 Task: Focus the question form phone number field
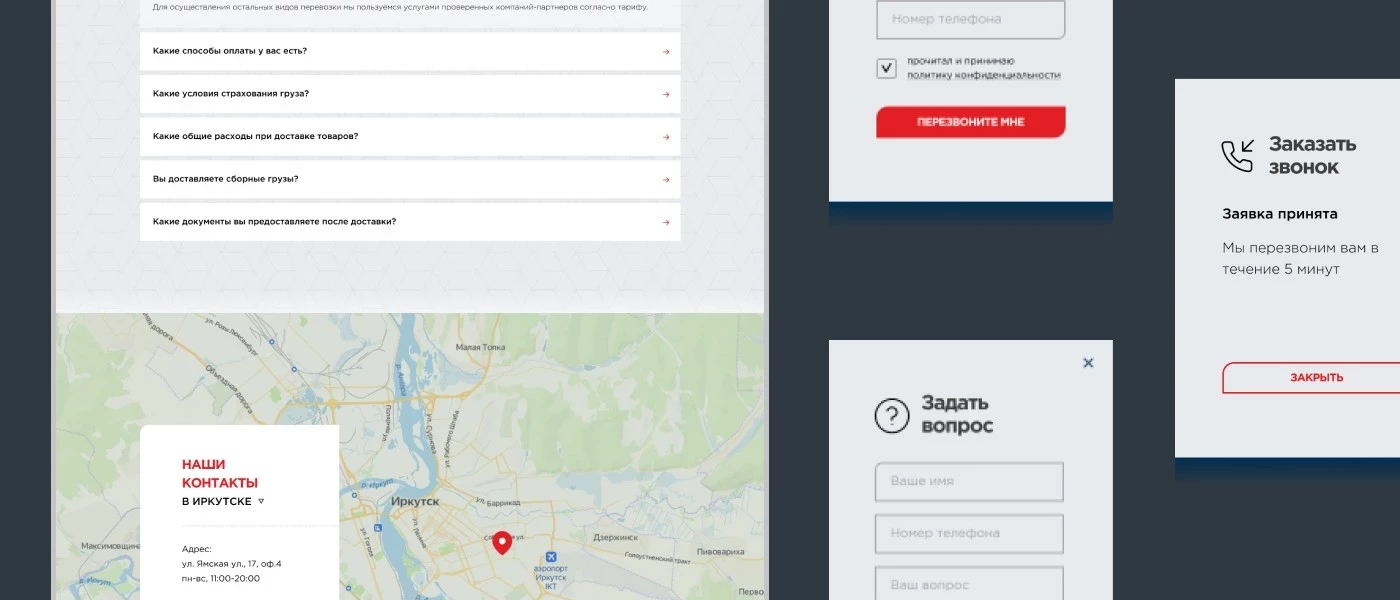pos(968,533)
